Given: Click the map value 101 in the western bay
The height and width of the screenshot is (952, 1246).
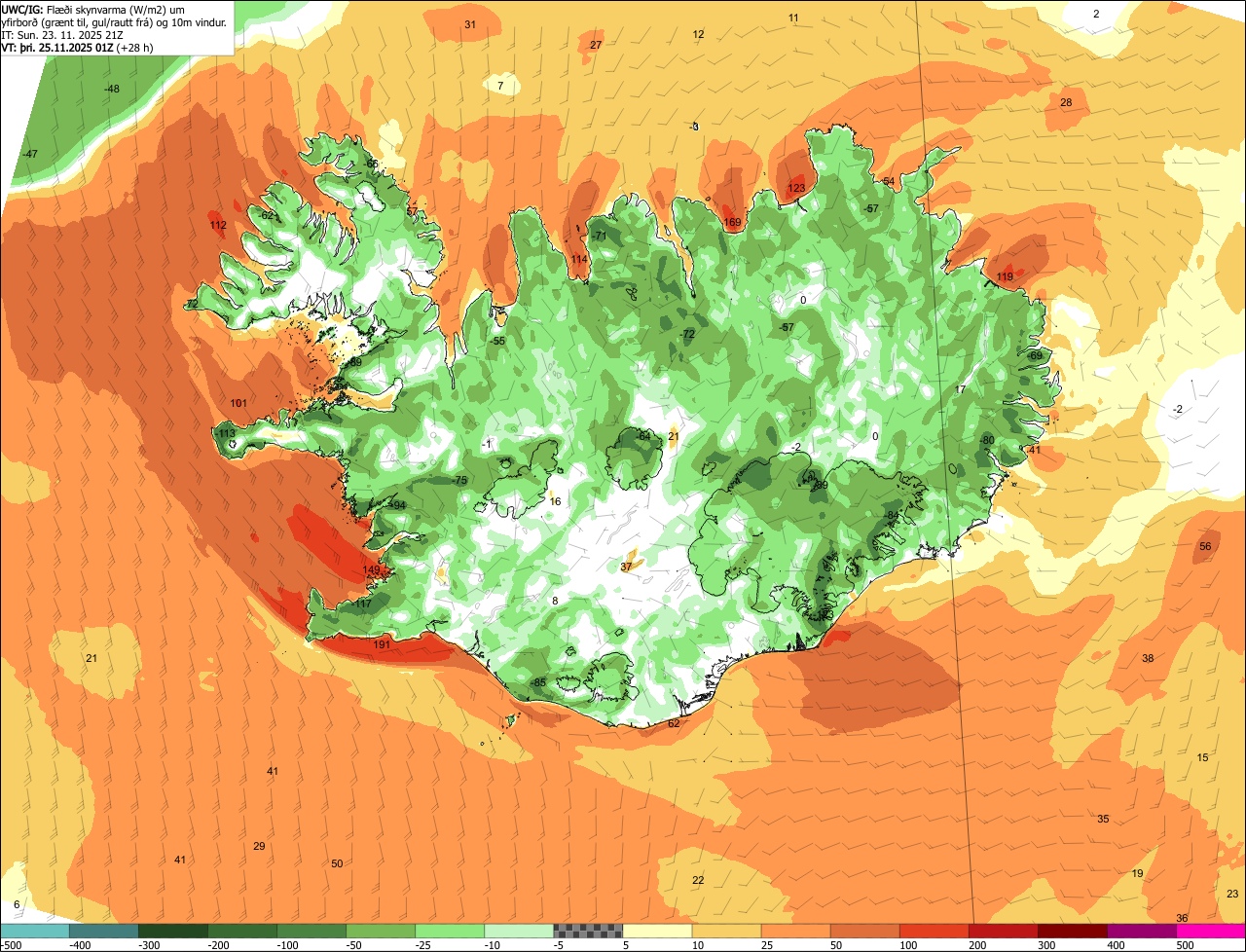Looking at the screenshot, I should [x=238, y=403].
